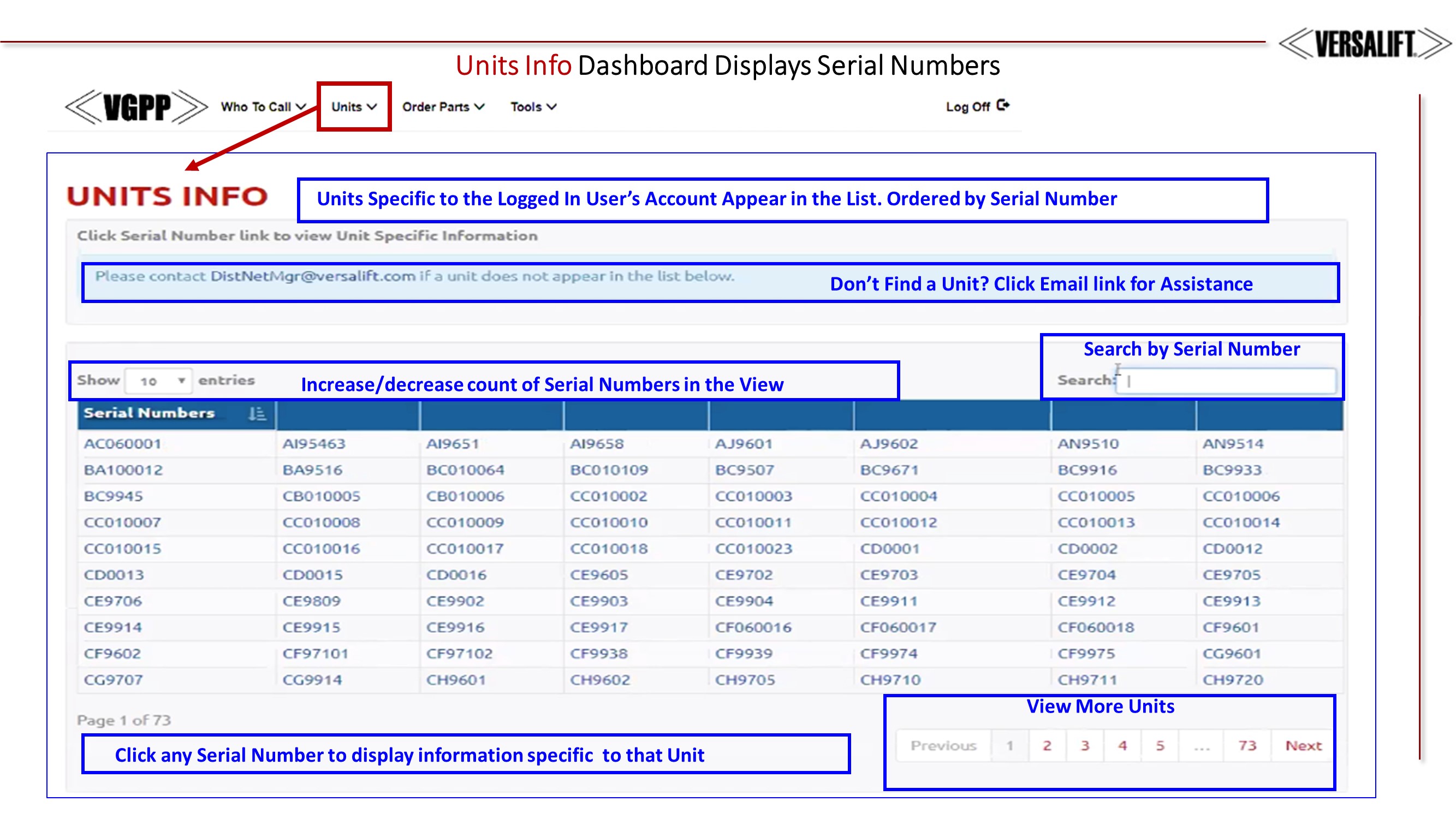Viewport: 1456px width, 819px height.
Task: Open serial number AC060001
Action: click(x=122, y=444)
